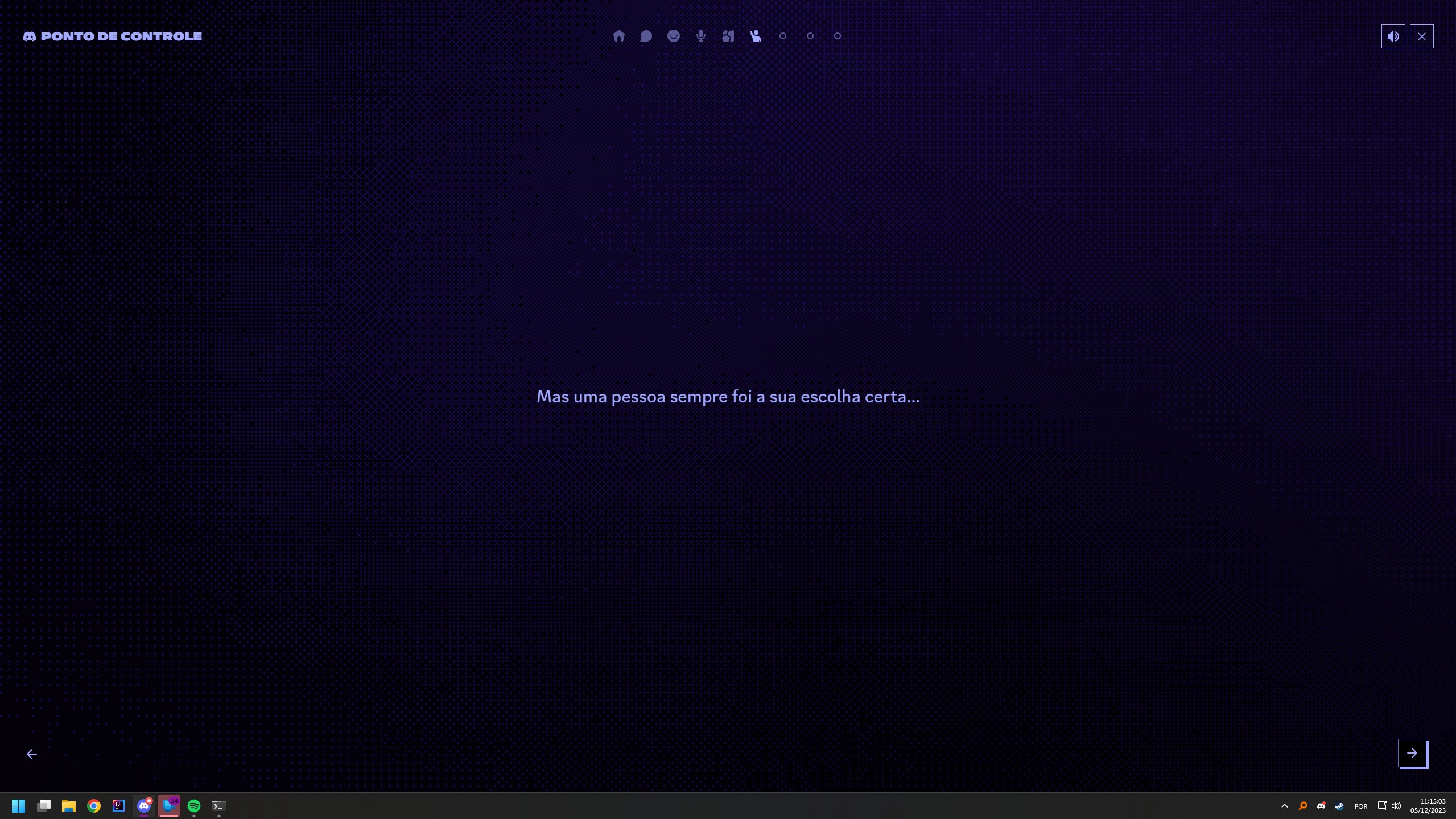
Task: Open the games recap section
Action: tap(728, 35)
